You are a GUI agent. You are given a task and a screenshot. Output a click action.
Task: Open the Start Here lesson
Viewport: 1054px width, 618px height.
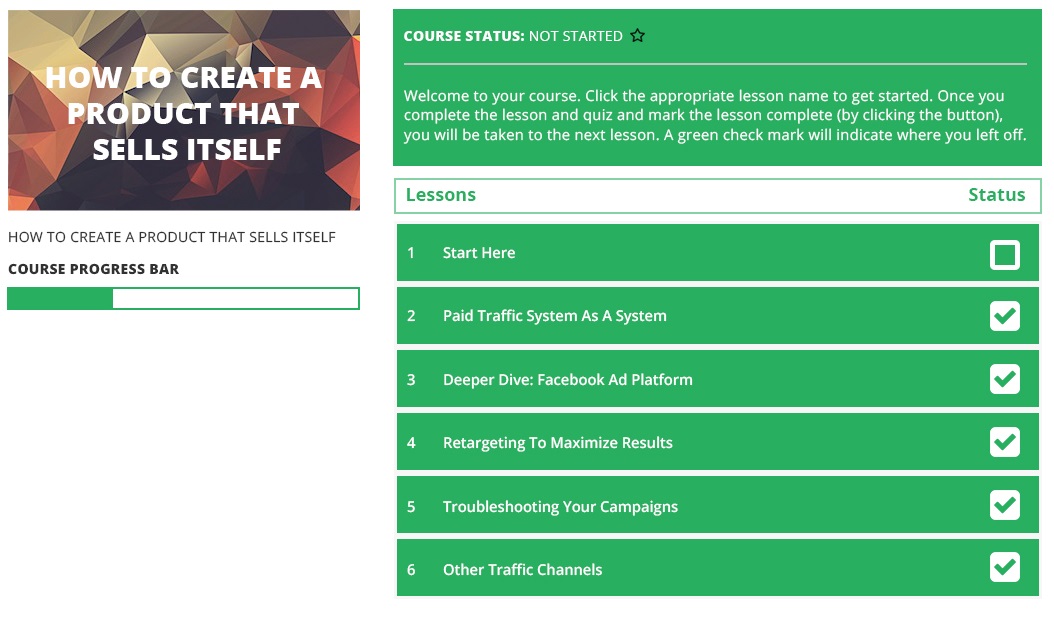coord(479,253)
